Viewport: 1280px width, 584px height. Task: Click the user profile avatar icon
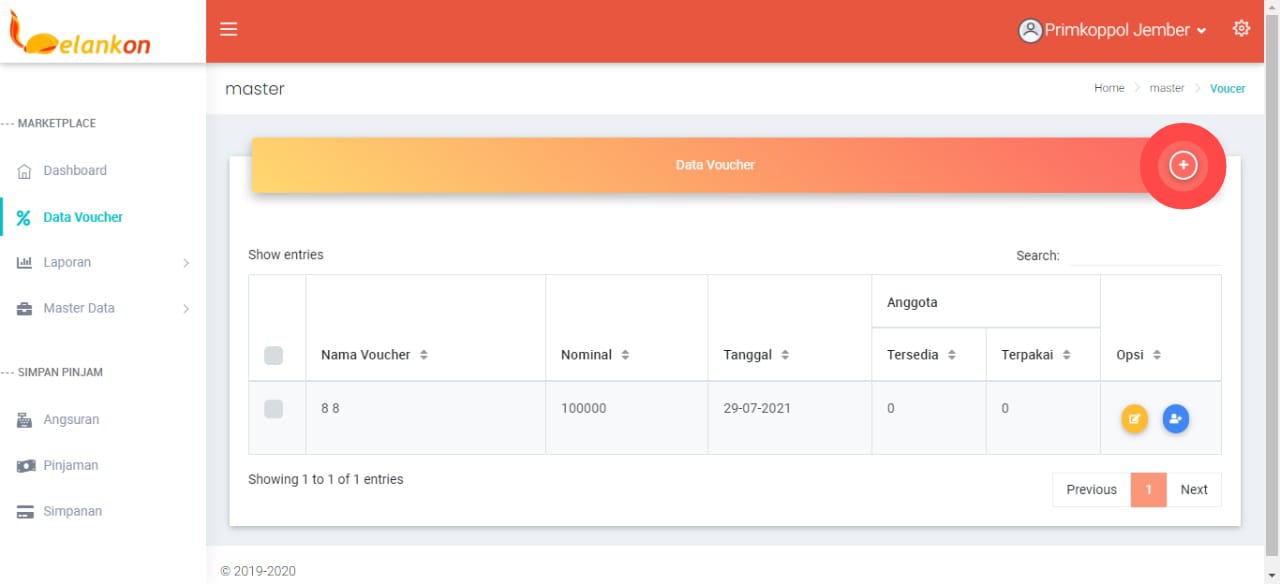coord(1030,31)
